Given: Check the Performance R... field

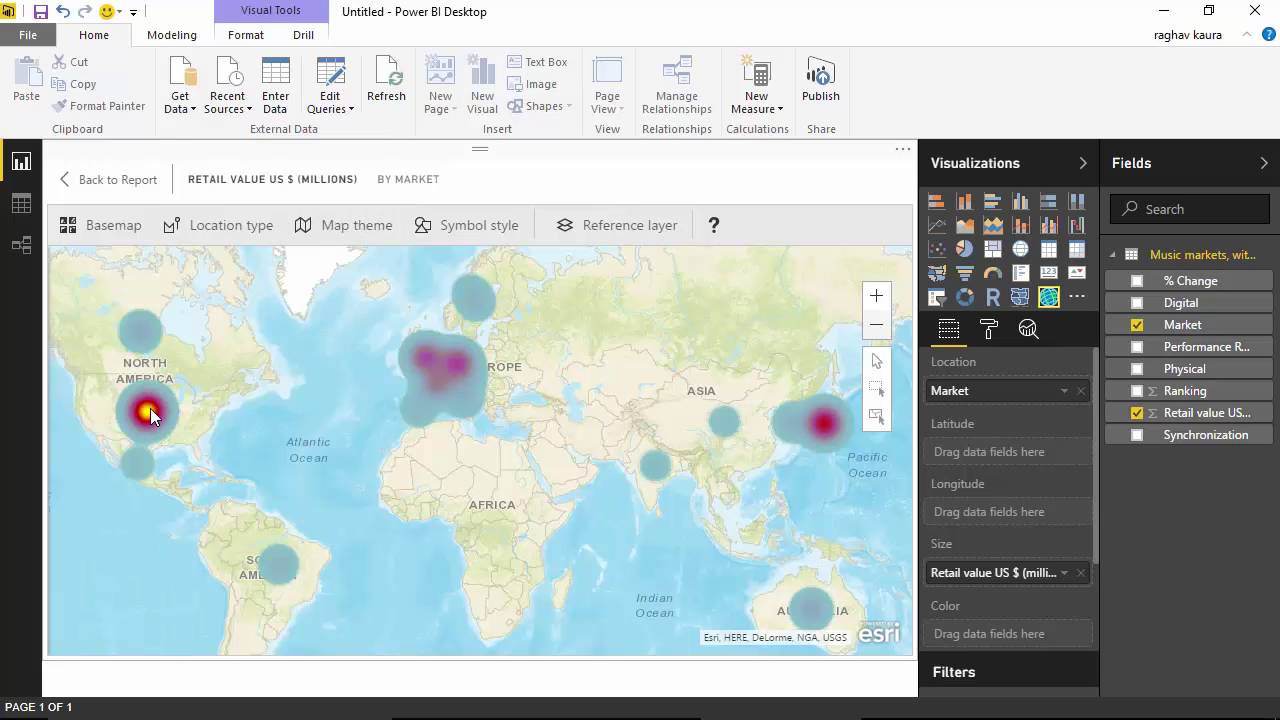Looking at the screenshot, I should (1137, 347).
